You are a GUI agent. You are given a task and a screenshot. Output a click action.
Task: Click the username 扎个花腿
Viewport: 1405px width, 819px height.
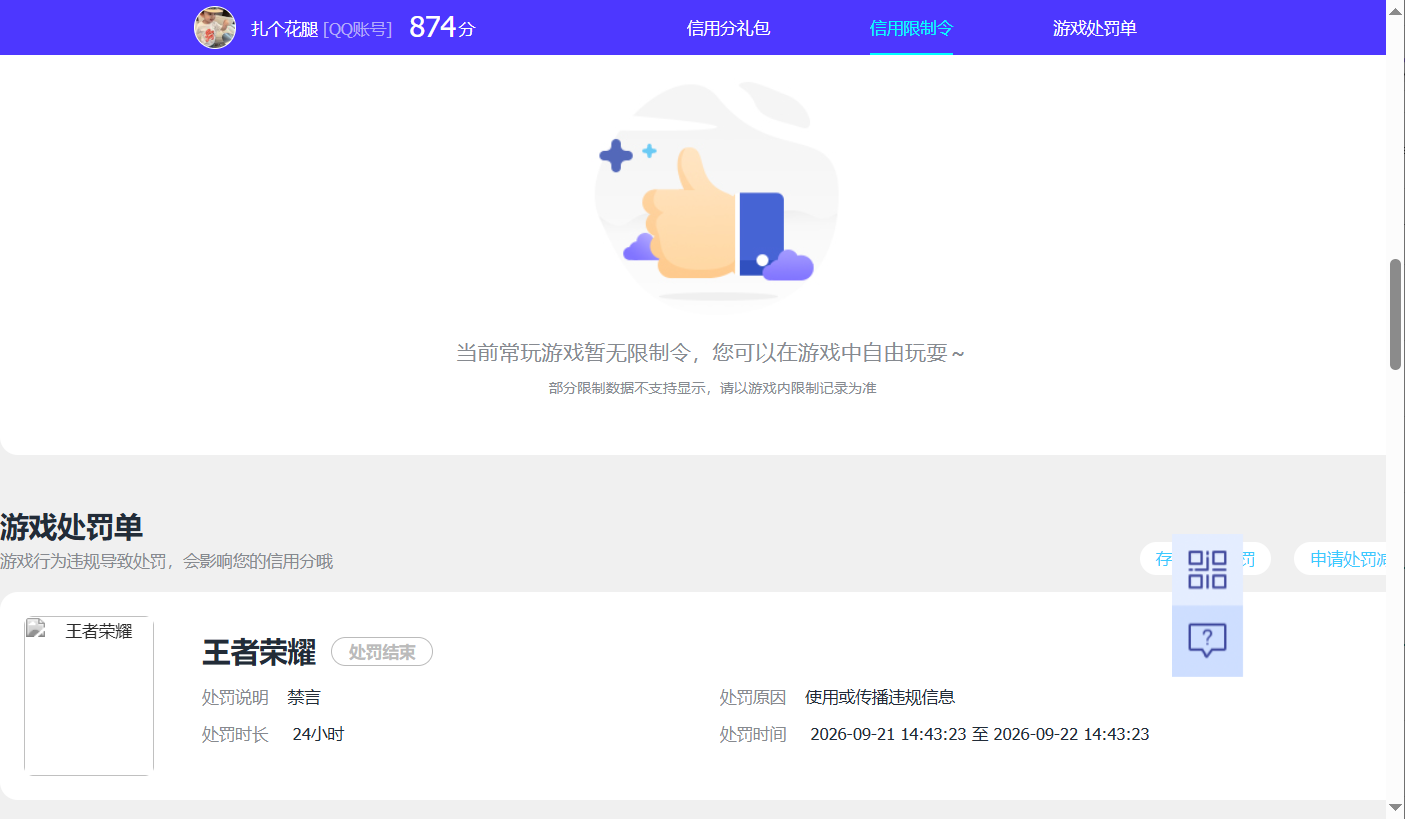click(284, 29)
